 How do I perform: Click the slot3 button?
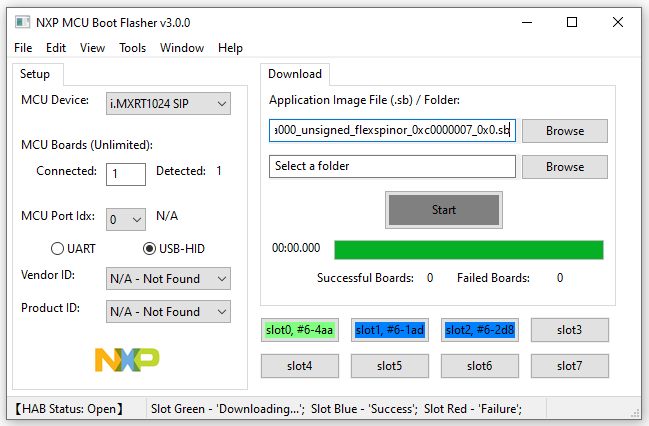570,330
